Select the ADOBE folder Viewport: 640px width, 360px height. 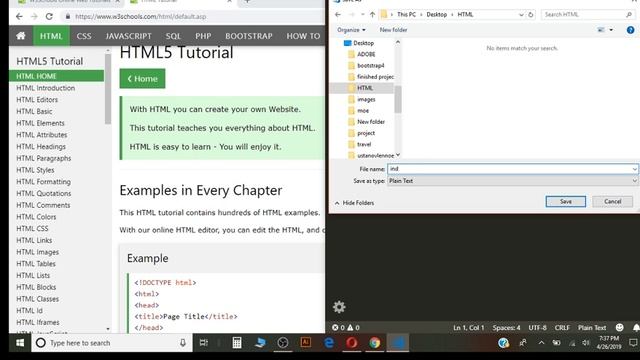[366, 54]
